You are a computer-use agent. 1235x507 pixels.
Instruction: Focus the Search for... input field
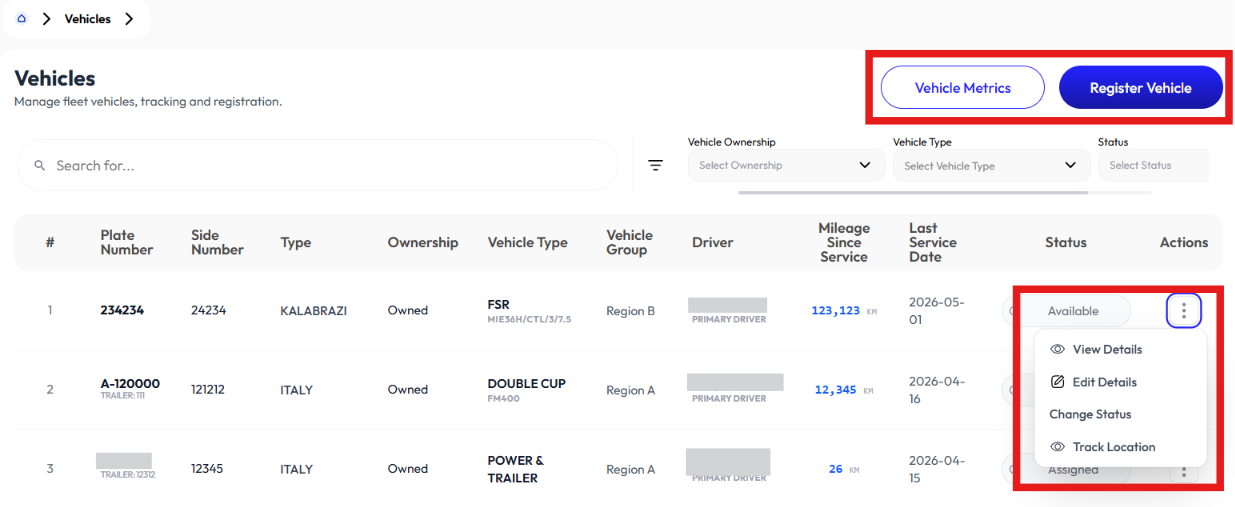pos(318,166)
